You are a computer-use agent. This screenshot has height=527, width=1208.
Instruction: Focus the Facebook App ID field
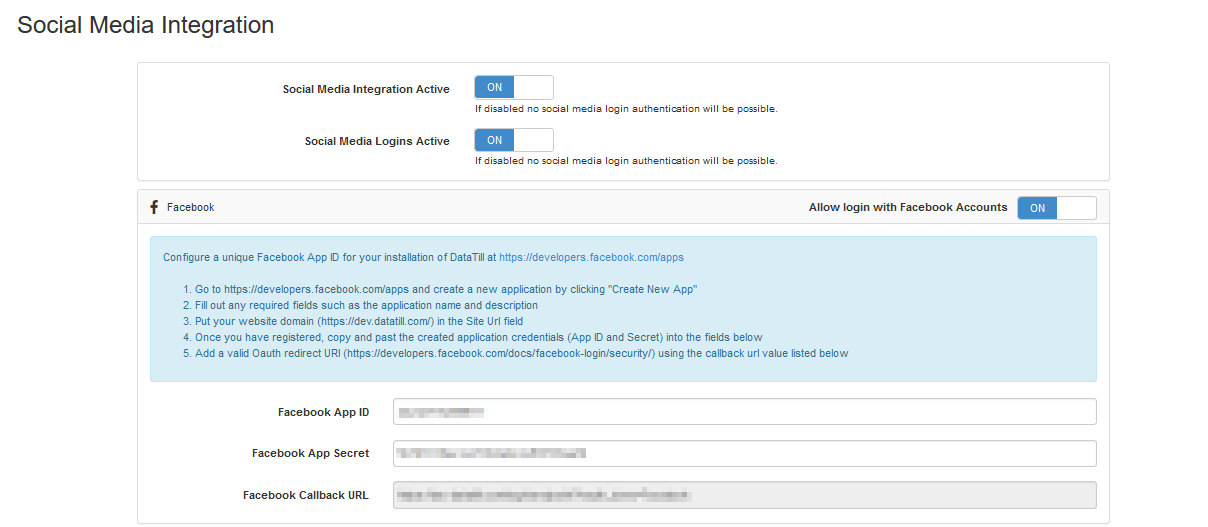click(745, 412)
